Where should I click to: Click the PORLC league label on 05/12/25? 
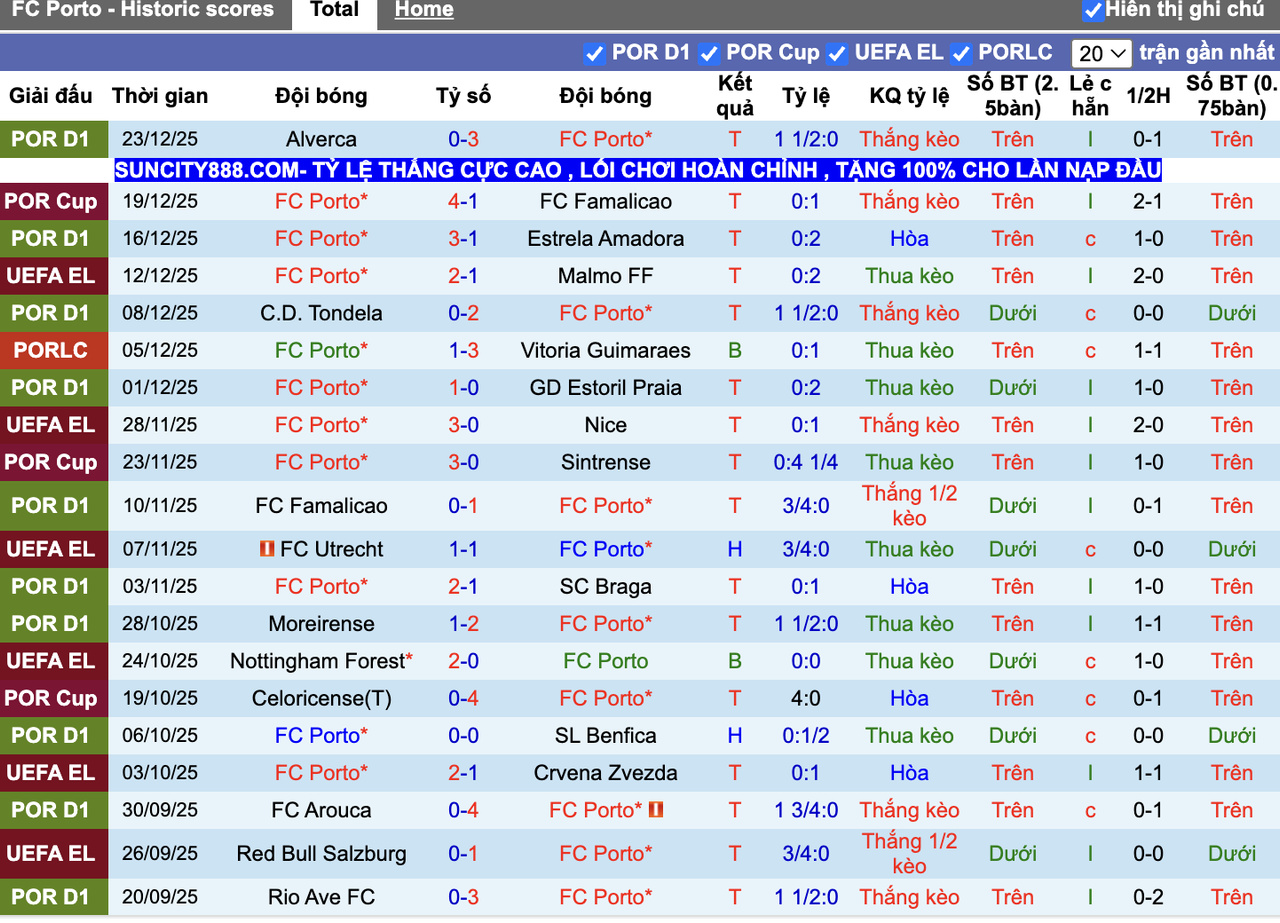[51, 350]
